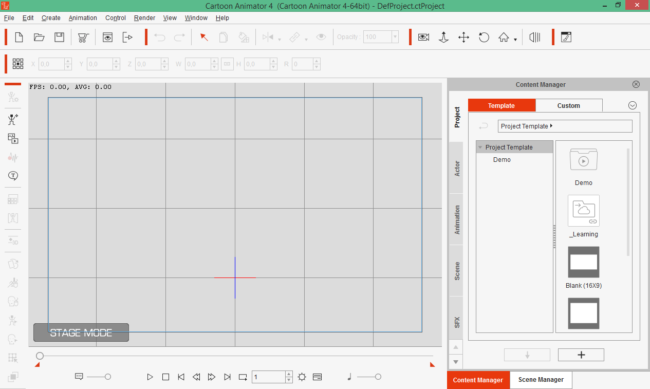This screenshot has width=650, height=389.
Task: Click the Play button
Action: [150, 377]
